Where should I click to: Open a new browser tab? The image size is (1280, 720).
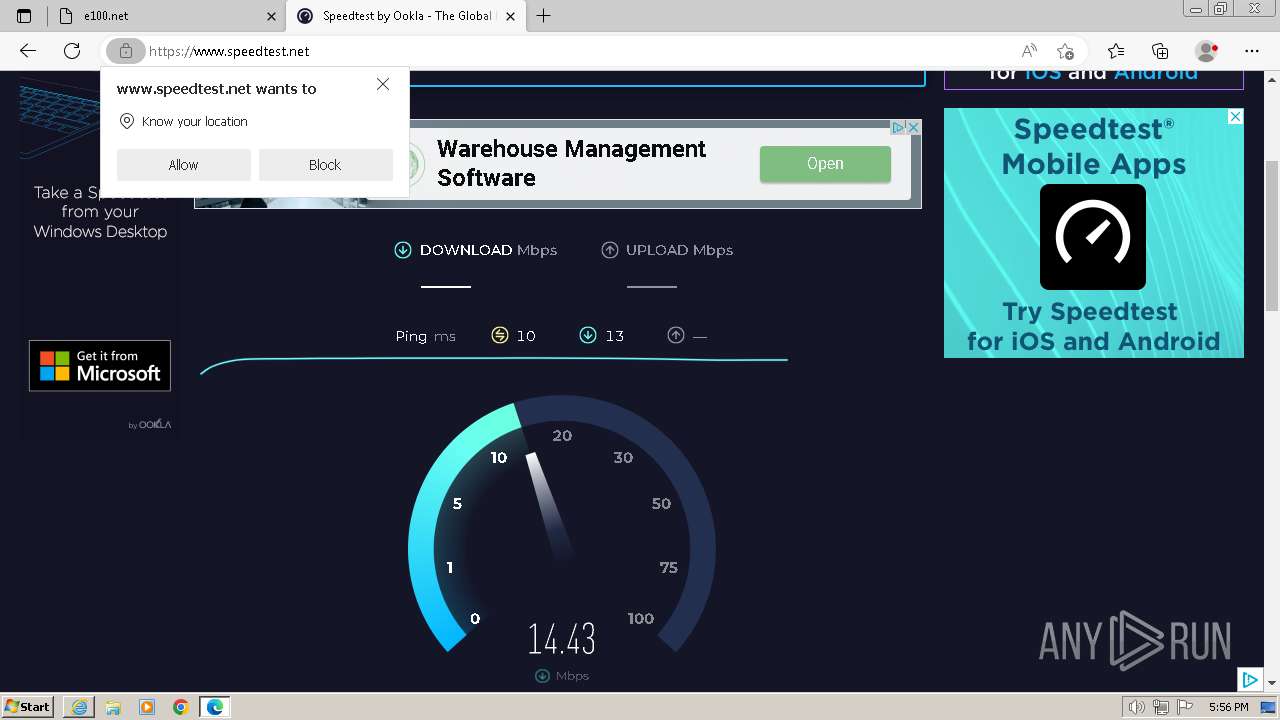(543, 16)
